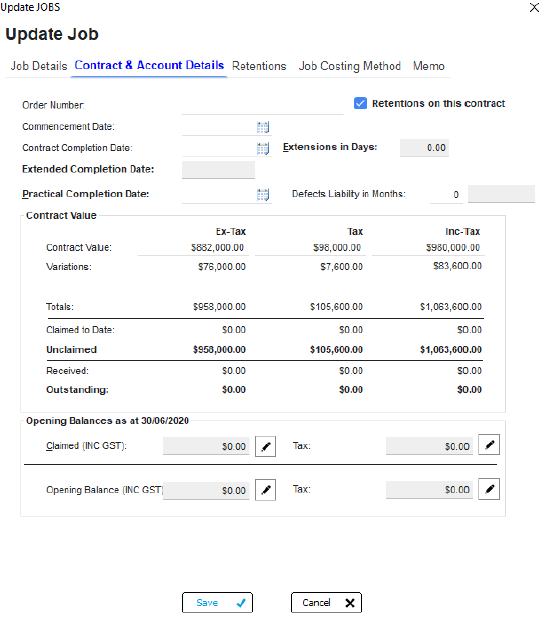546x617 pixels.
Task: Click the Tax $0.00 field on Opening Balance row
Action: point(429,490)
